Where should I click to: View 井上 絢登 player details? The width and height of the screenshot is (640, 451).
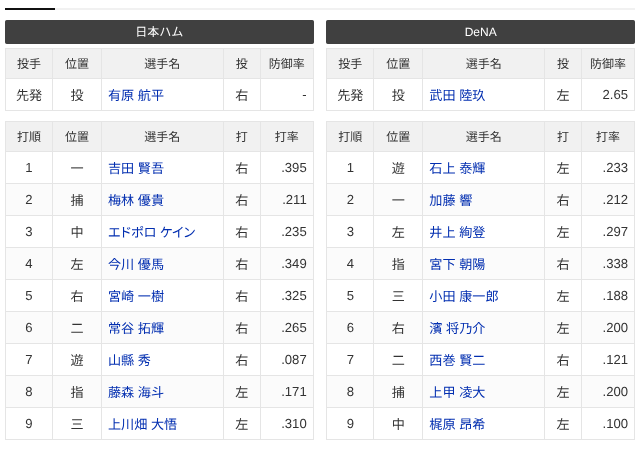(x=457, y=232)
